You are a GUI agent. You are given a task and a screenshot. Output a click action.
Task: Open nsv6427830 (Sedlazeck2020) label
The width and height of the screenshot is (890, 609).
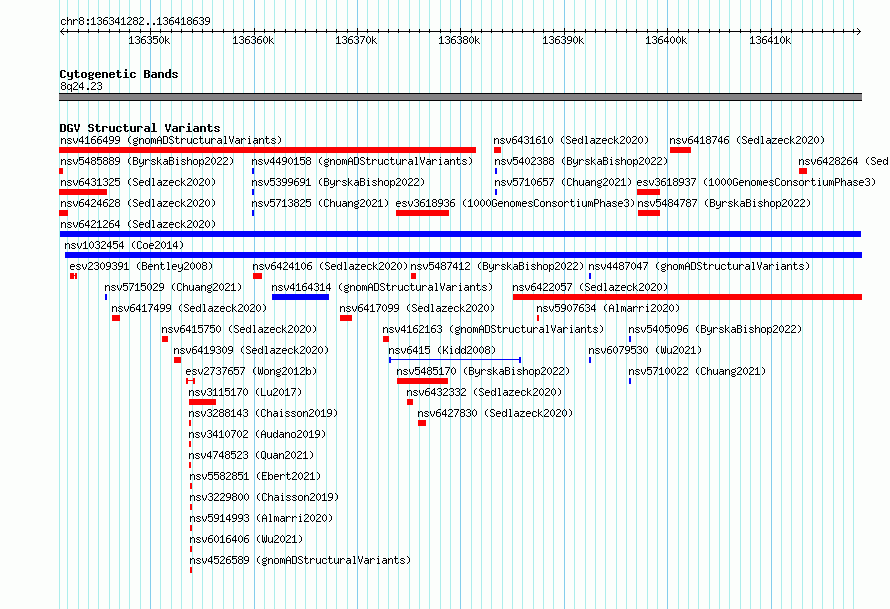pyautogui.click(x=495, y=413)
